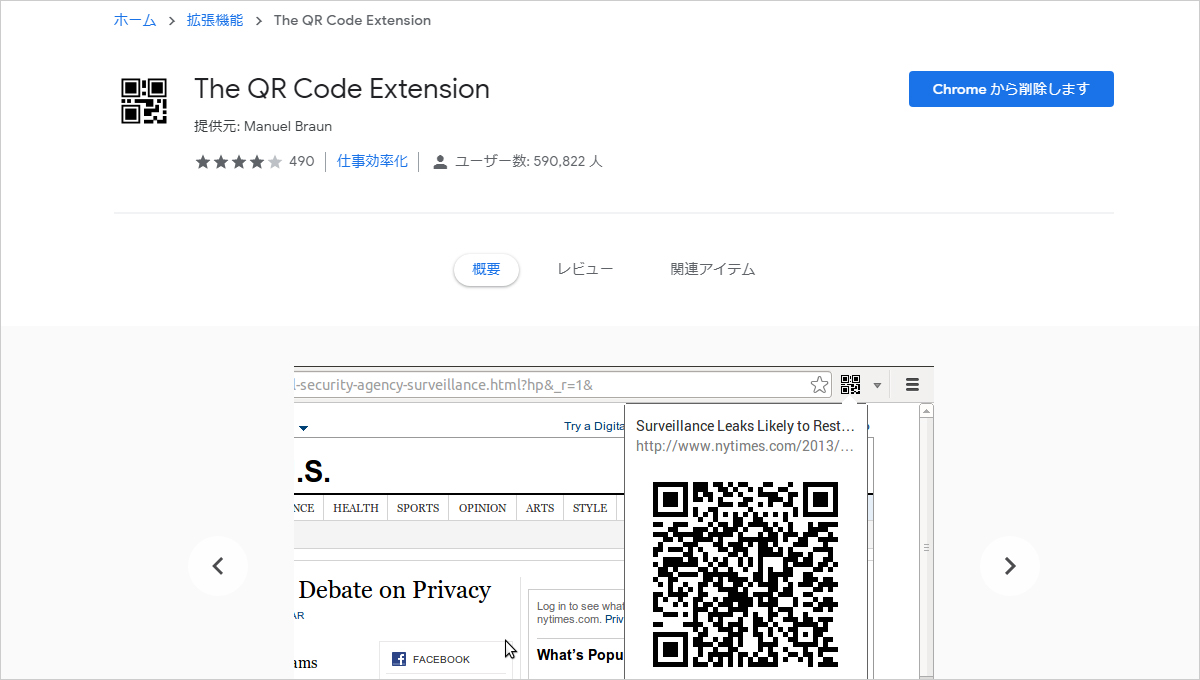Click the star rating icons
1200x680 pixels.
click(239, 162)
